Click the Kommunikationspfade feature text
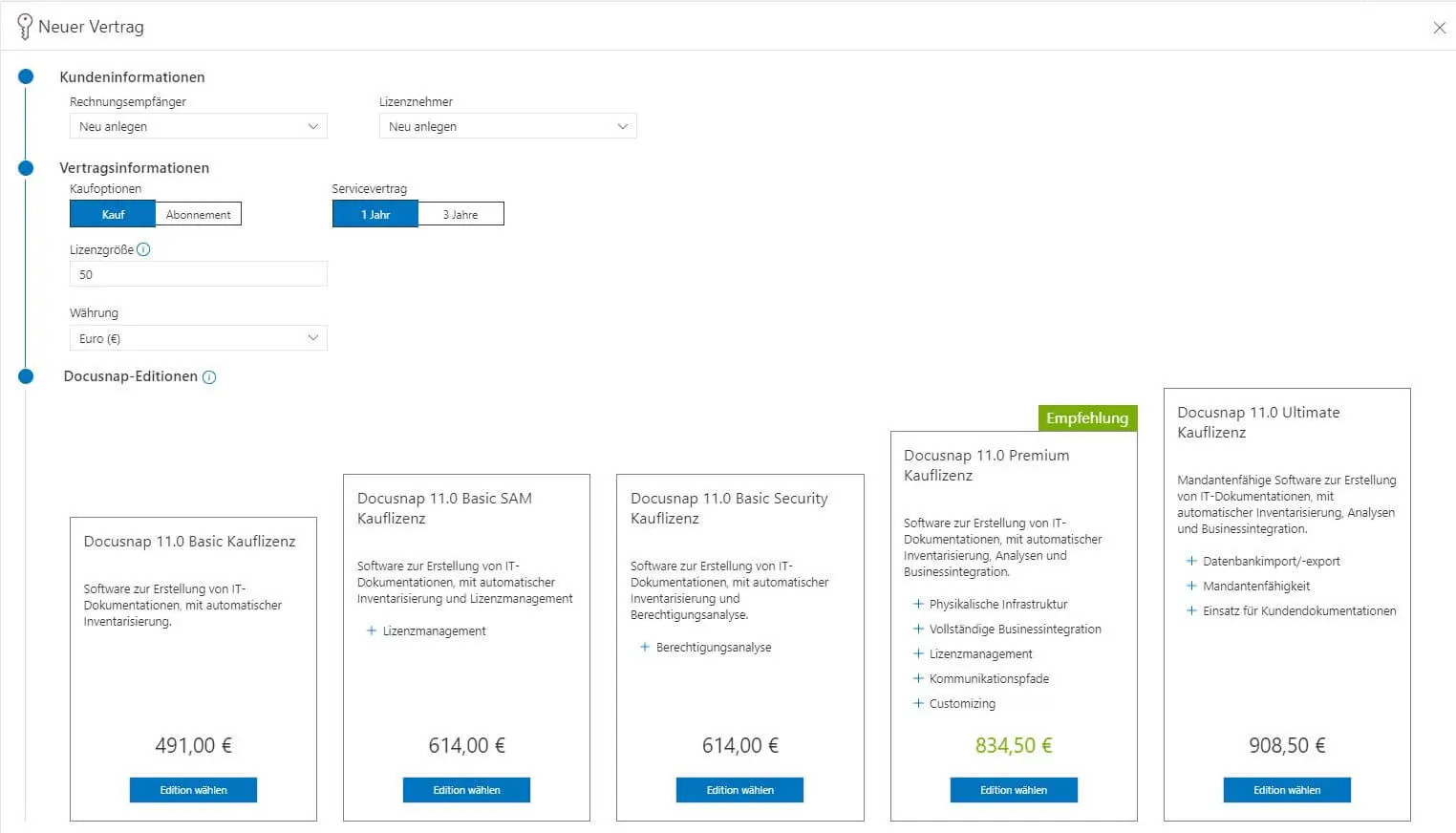This screenshot has height=833, width=1456. [989, 678]
